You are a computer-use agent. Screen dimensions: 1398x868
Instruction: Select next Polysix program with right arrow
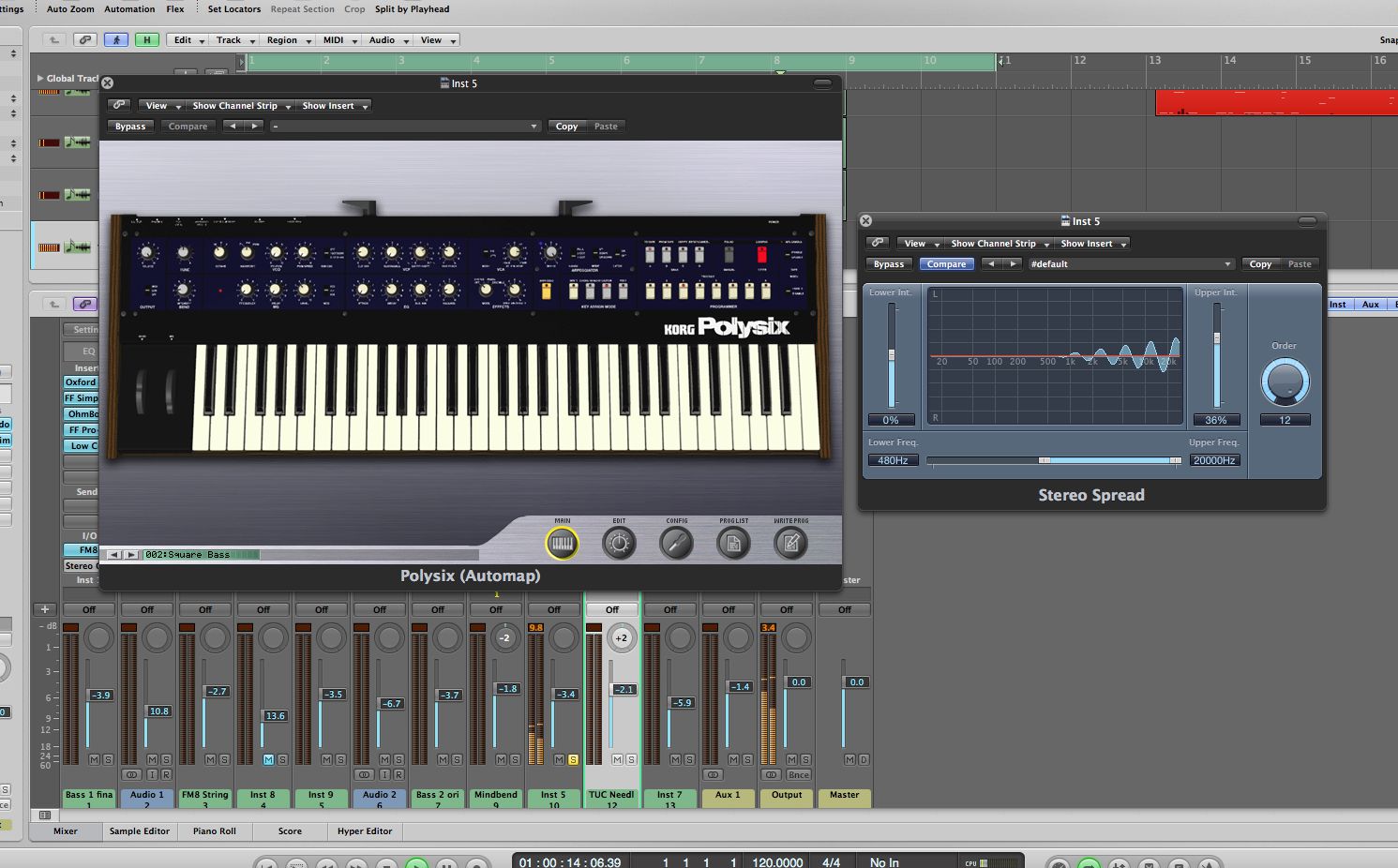[x=131, y=555]
